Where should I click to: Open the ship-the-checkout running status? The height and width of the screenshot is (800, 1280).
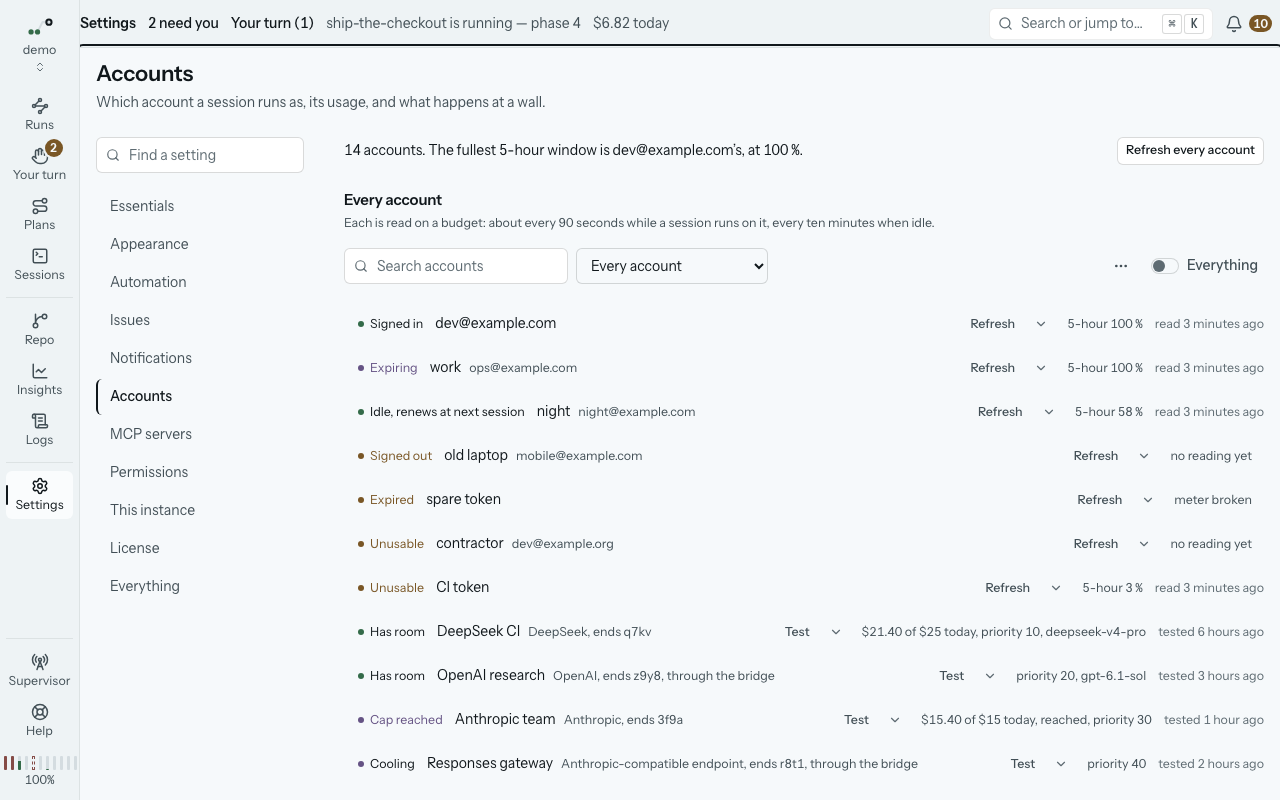[x=453, y=23]
